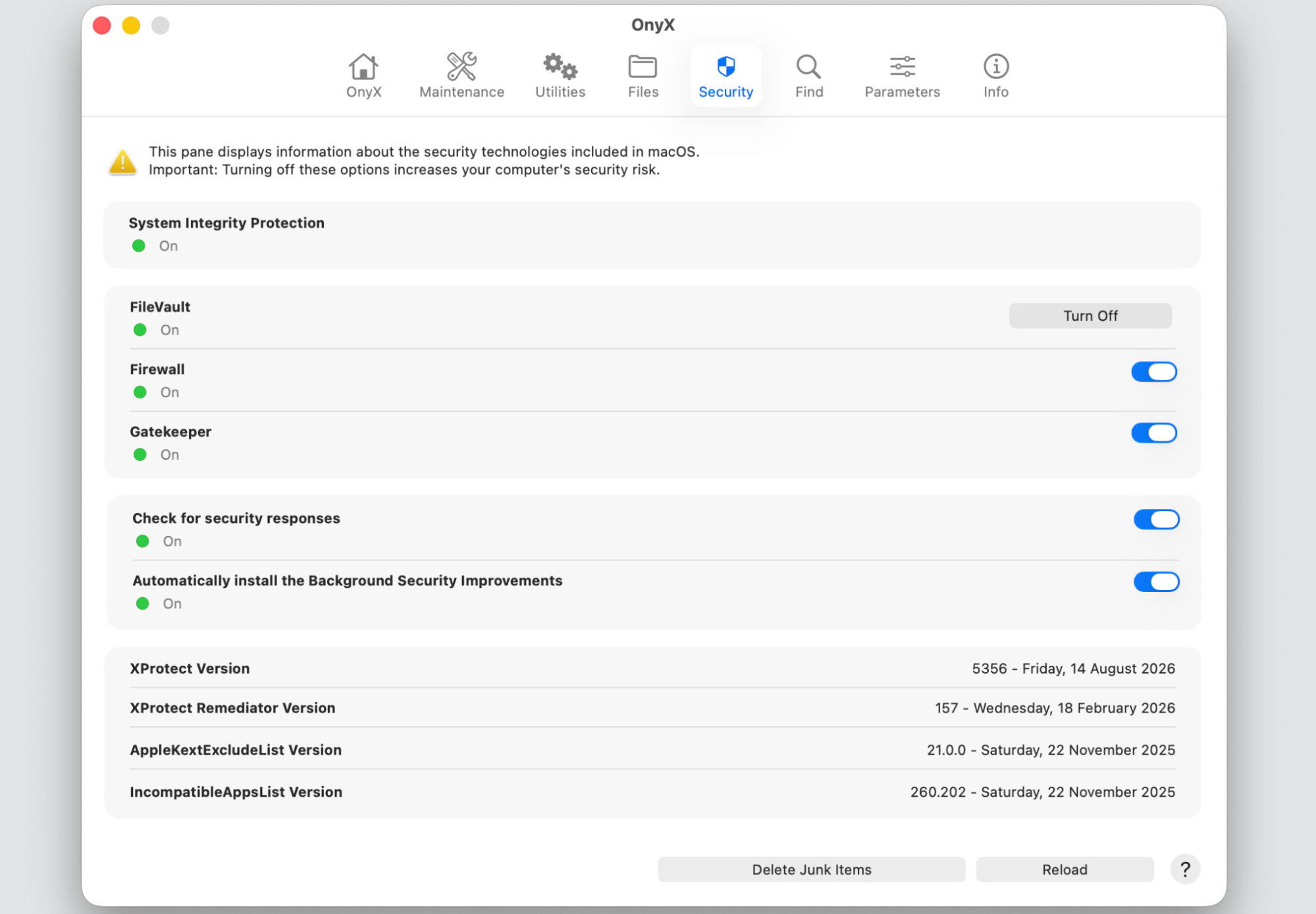Screen dimensions: 1316x914
Task: Click the yellow warning triangle icon
Action: 122,161
